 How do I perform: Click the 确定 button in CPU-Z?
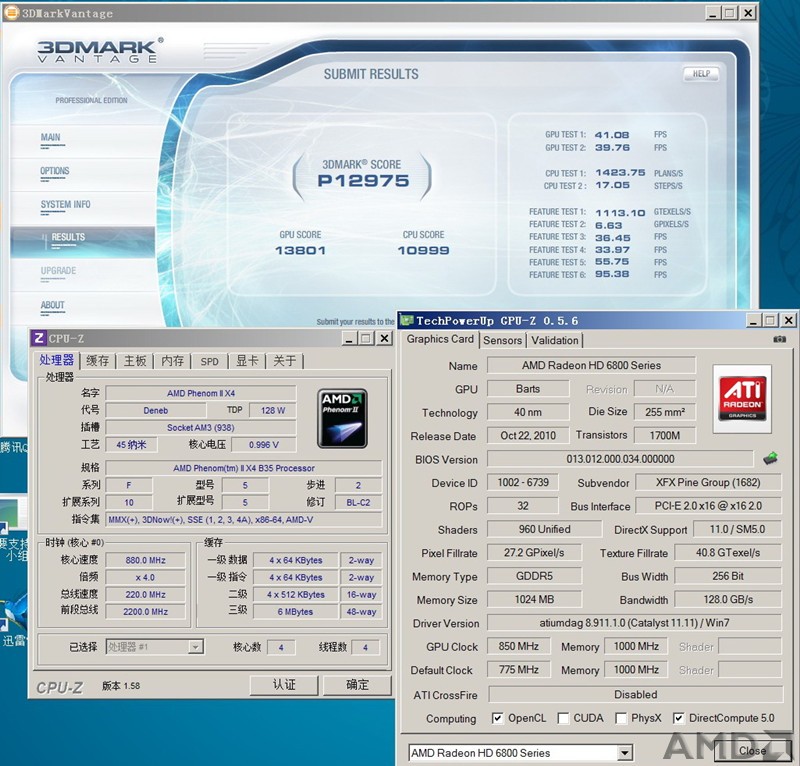coord(357,684)
